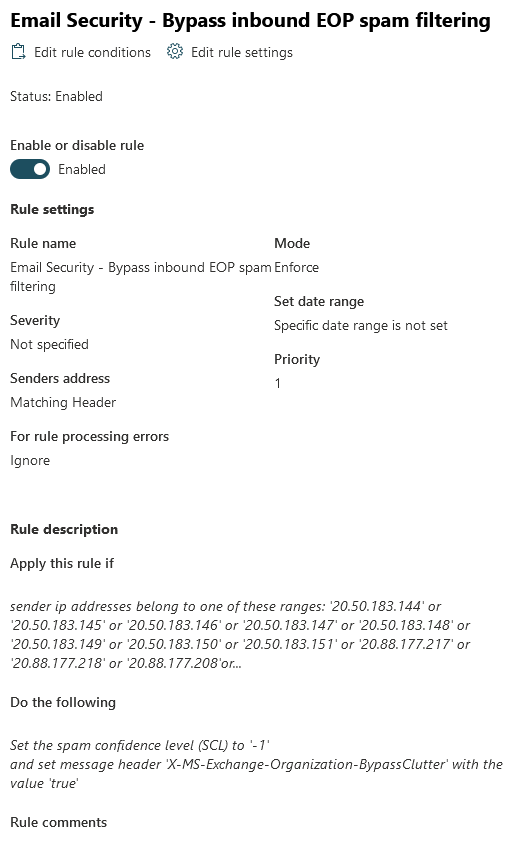This screenshot has width=513, height=843.
Task: Open the Edit rule settings link
Action: pyautogui.click(x=242, y=52)
